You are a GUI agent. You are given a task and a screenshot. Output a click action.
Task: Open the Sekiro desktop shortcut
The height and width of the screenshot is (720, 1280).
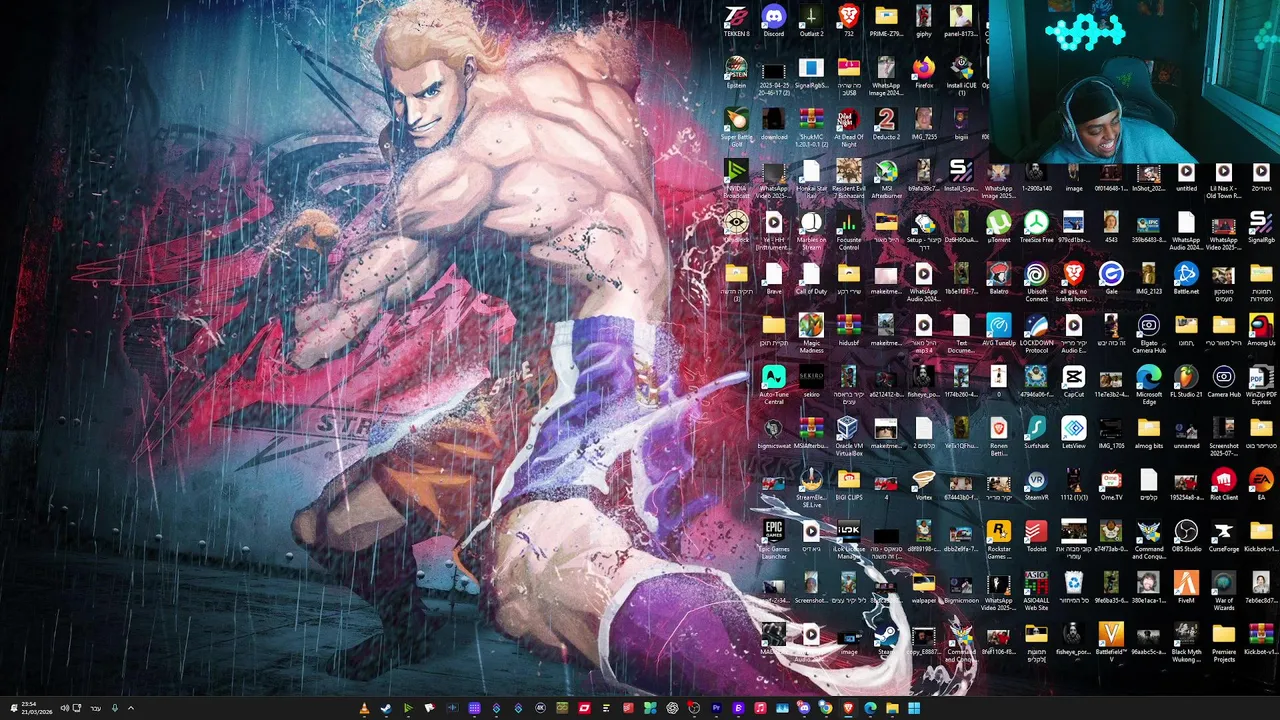pos(811,383)
